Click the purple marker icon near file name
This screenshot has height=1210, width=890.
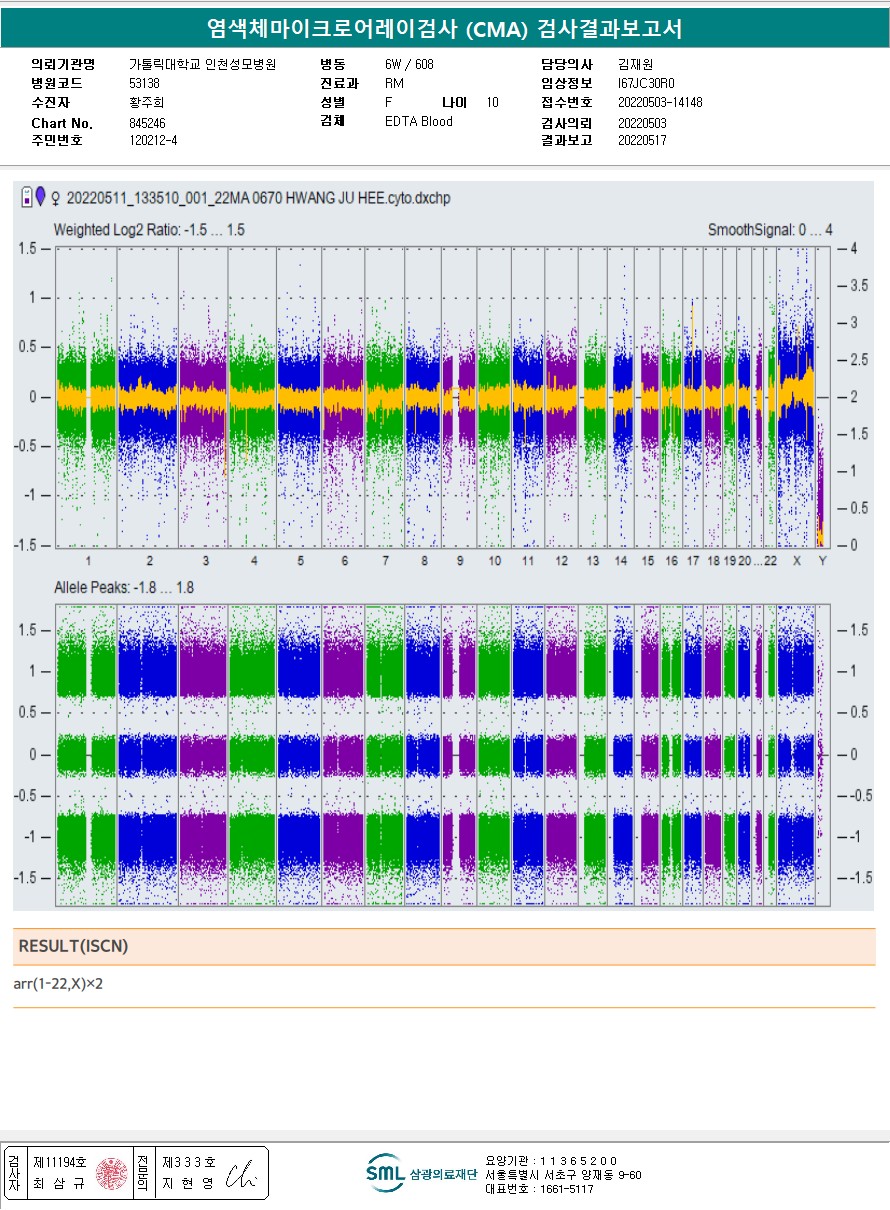pos(39,197)
